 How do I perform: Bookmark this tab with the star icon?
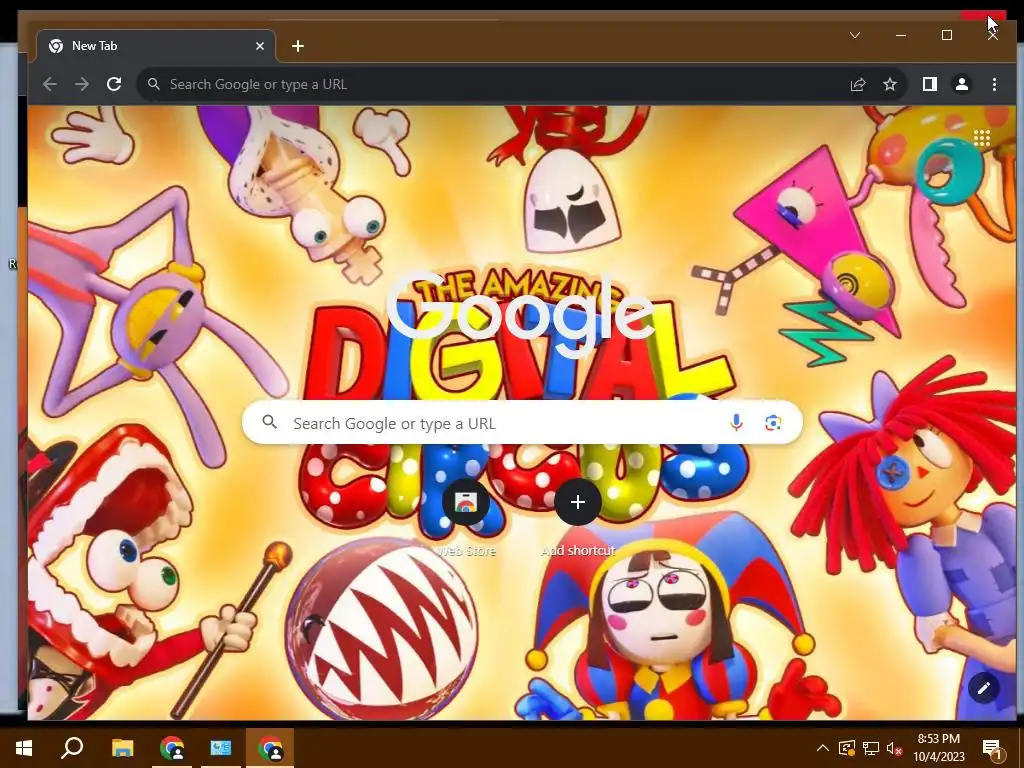889,84
